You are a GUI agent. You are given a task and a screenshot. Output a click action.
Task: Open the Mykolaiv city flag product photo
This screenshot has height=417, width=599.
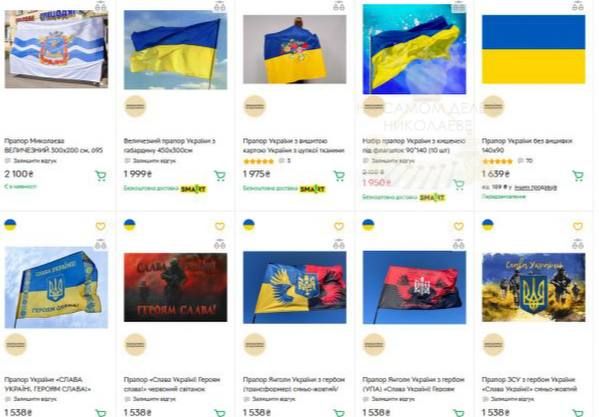pos(56,49)
